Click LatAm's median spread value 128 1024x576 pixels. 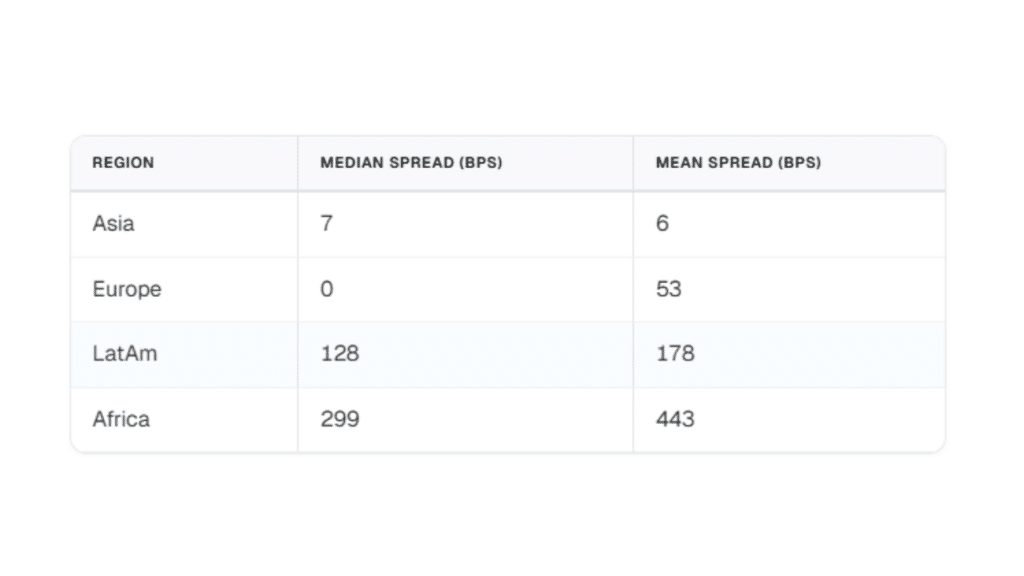[x=339, y=354]
